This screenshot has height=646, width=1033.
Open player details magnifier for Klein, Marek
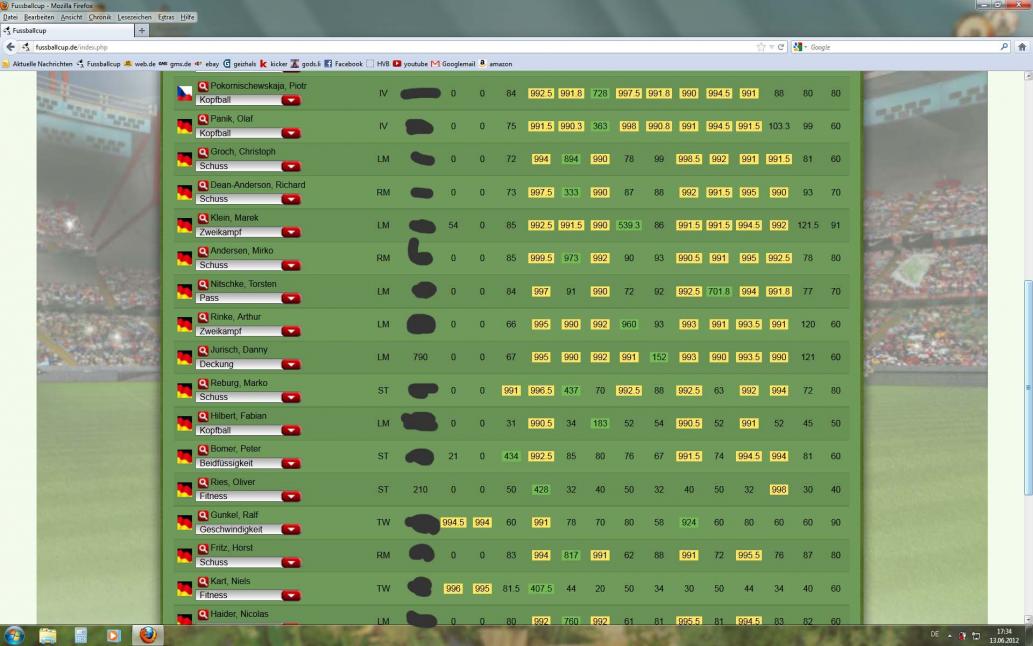coord(203,218)
